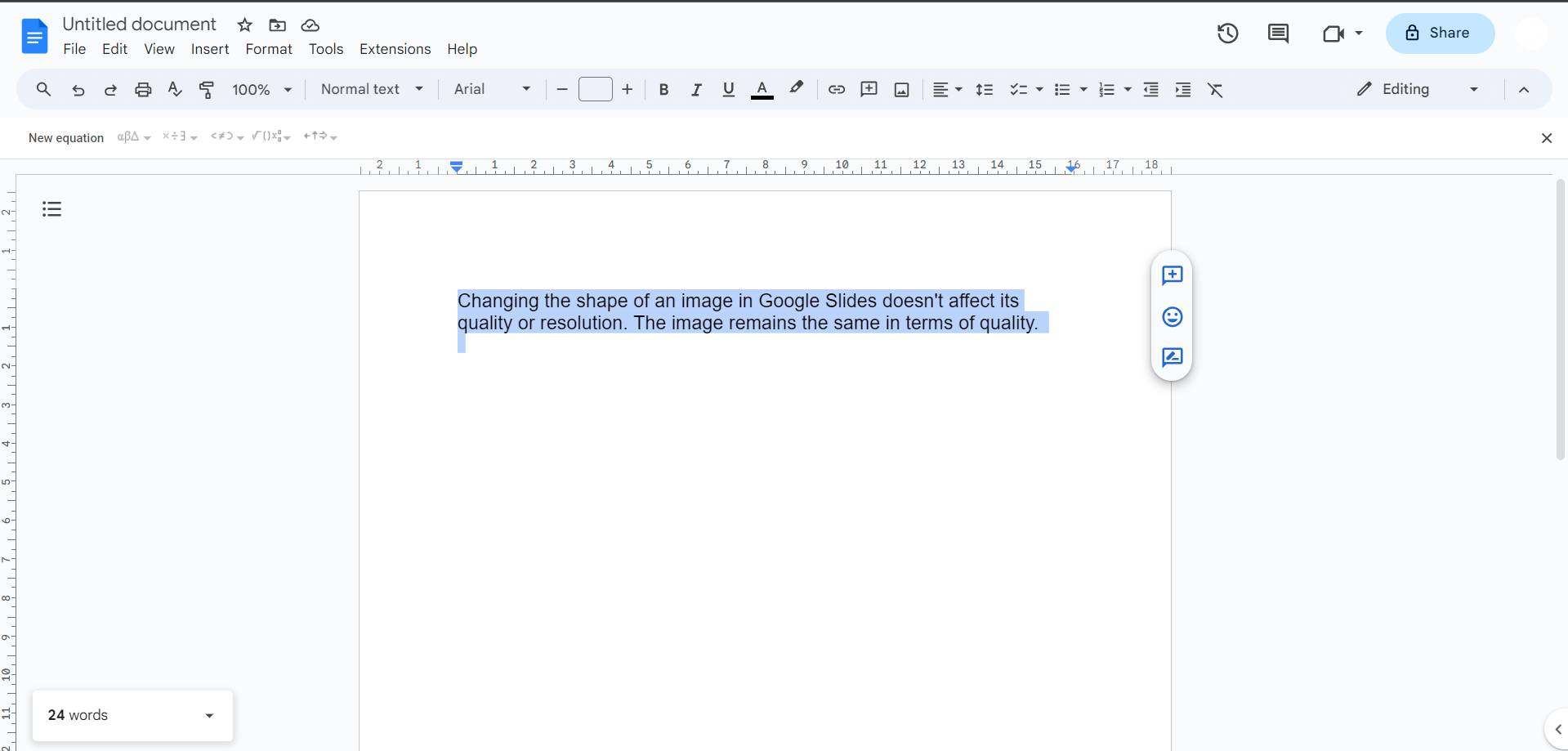Viewport: 1568px width, 751px height.
Task: Insert a link using the toolbar icon
Action: (836, 90)
